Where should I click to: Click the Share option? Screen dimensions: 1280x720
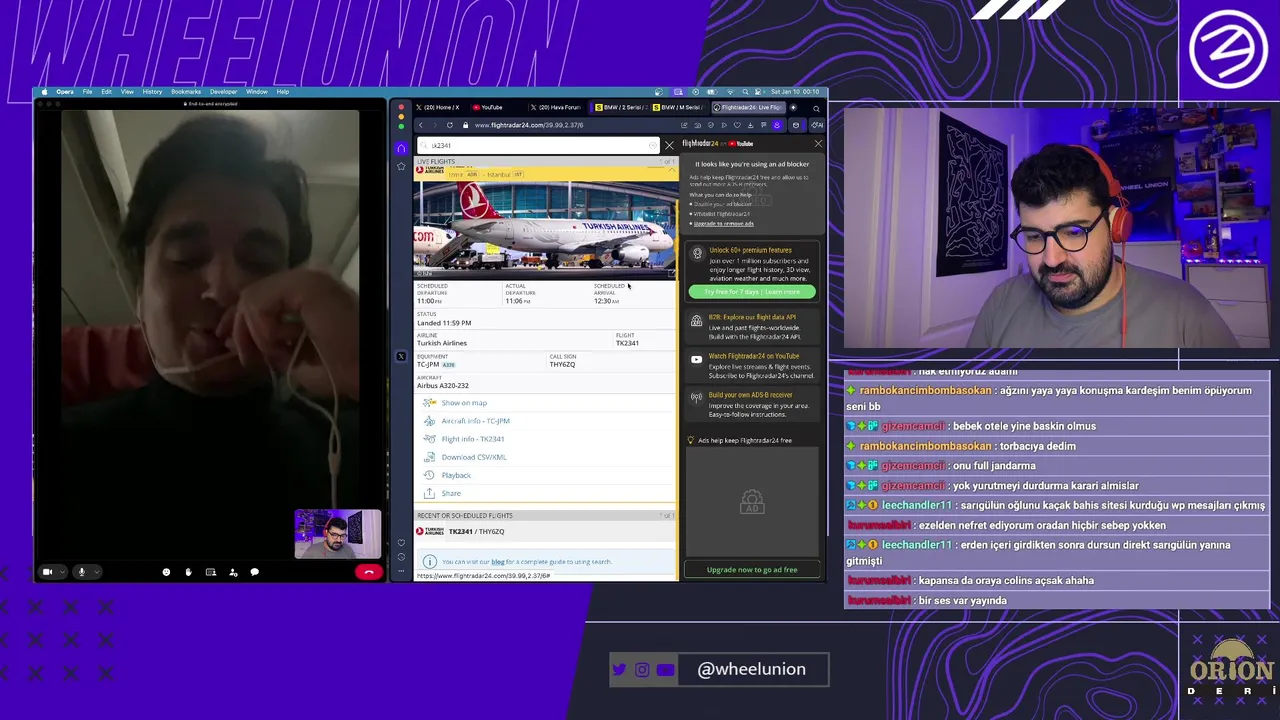pos(451,493)
